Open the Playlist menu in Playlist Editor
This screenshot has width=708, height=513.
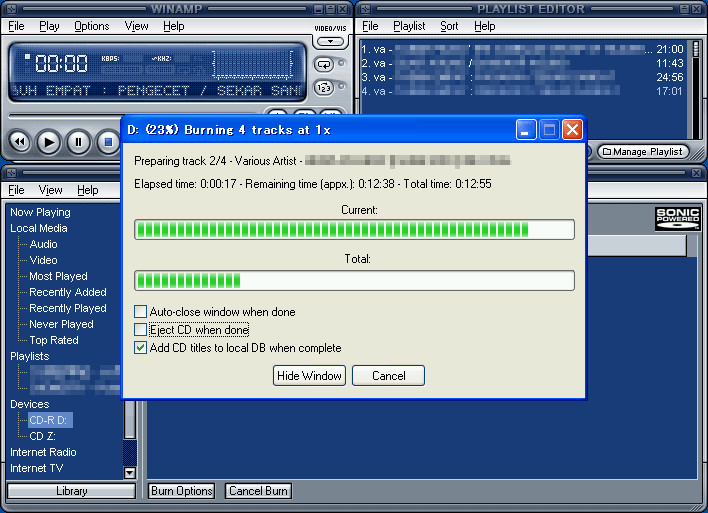point(409,26)
